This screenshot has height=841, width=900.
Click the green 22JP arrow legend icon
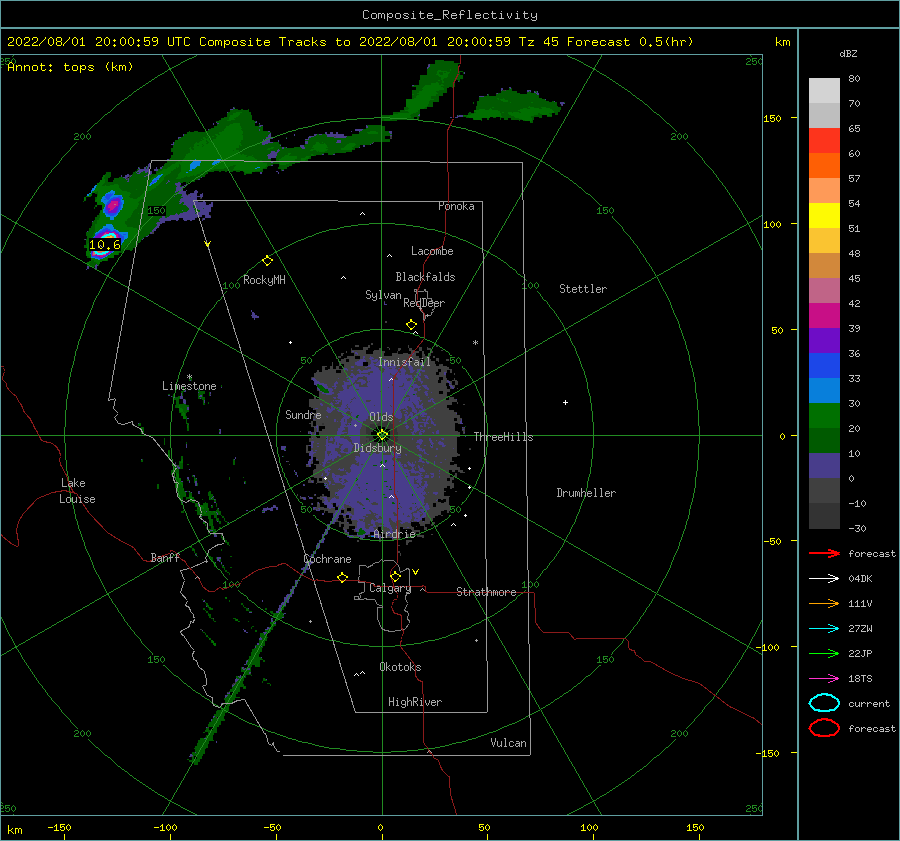tap(824, 653)
